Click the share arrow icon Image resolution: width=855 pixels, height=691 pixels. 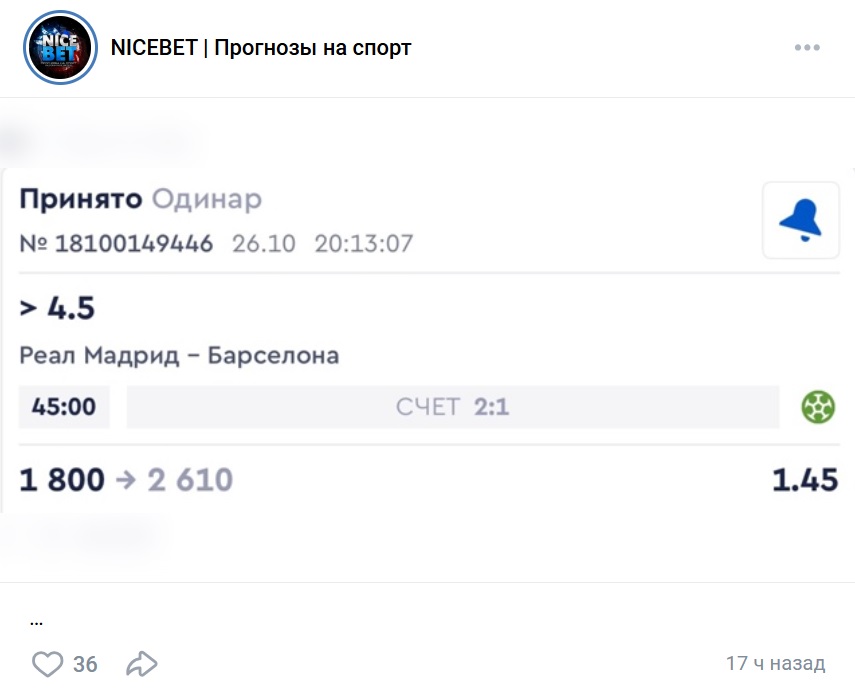click(x=140, y=663)
